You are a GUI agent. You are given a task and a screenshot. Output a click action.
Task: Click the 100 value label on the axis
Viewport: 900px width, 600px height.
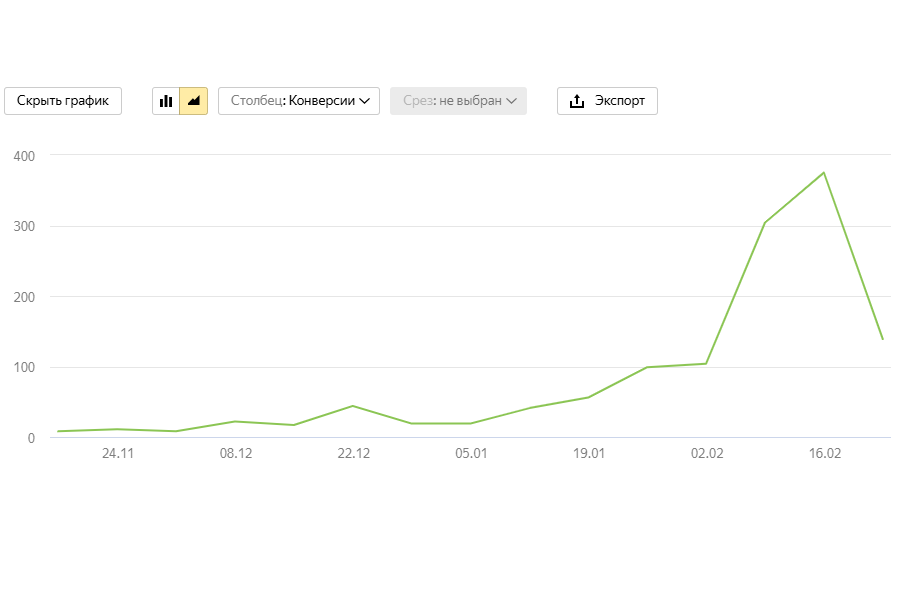[x=25, y=368]
